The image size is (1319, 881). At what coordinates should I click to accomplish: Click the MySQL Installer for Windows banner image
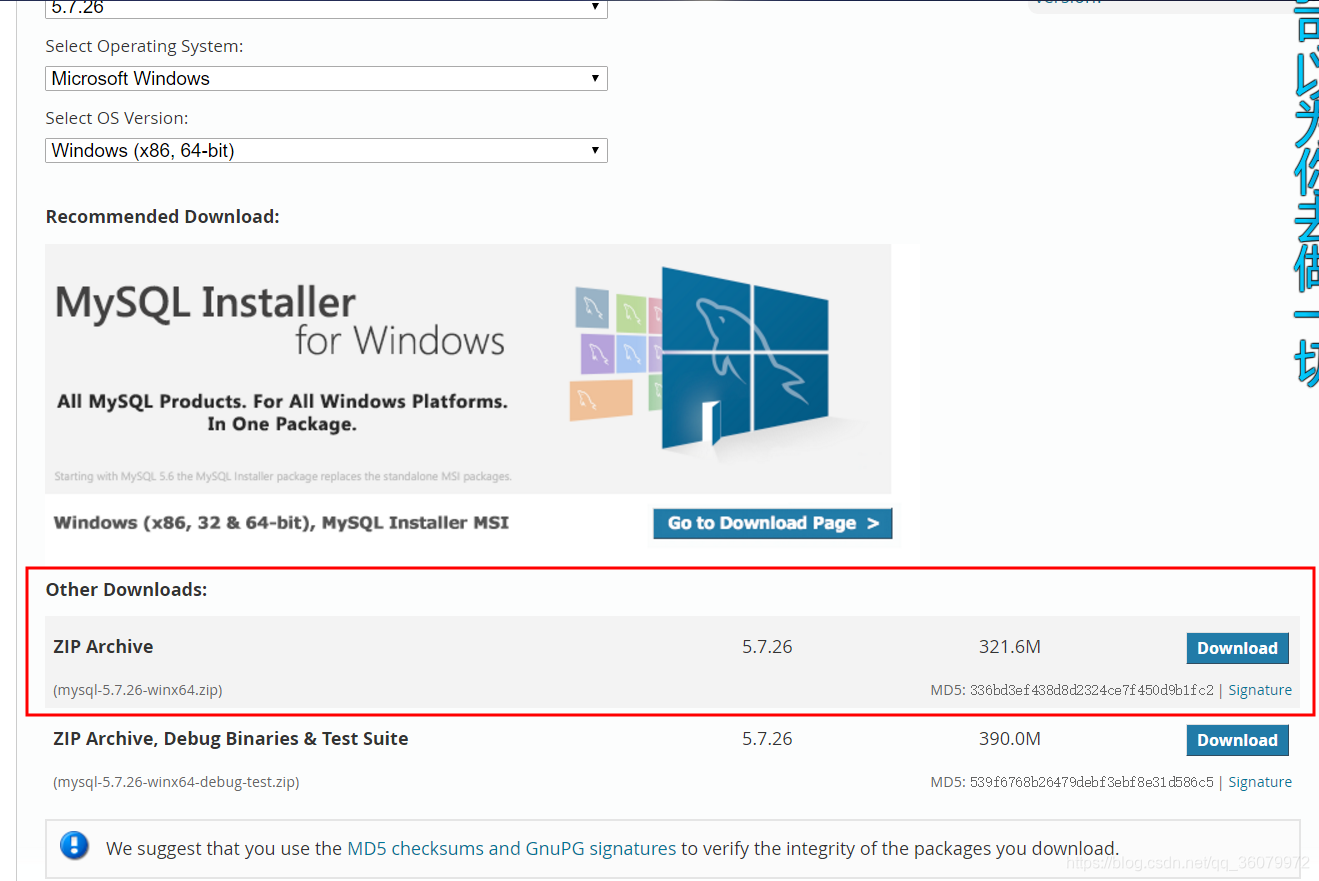coord(467,368)
